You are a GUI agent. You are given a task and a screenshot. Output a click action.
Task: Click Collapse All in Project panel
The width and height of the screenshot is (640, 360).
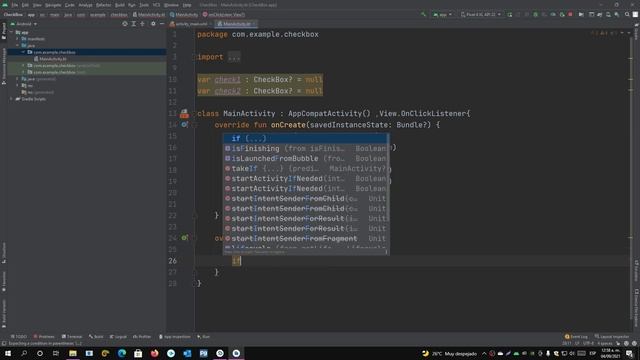(x=142, y=24)
